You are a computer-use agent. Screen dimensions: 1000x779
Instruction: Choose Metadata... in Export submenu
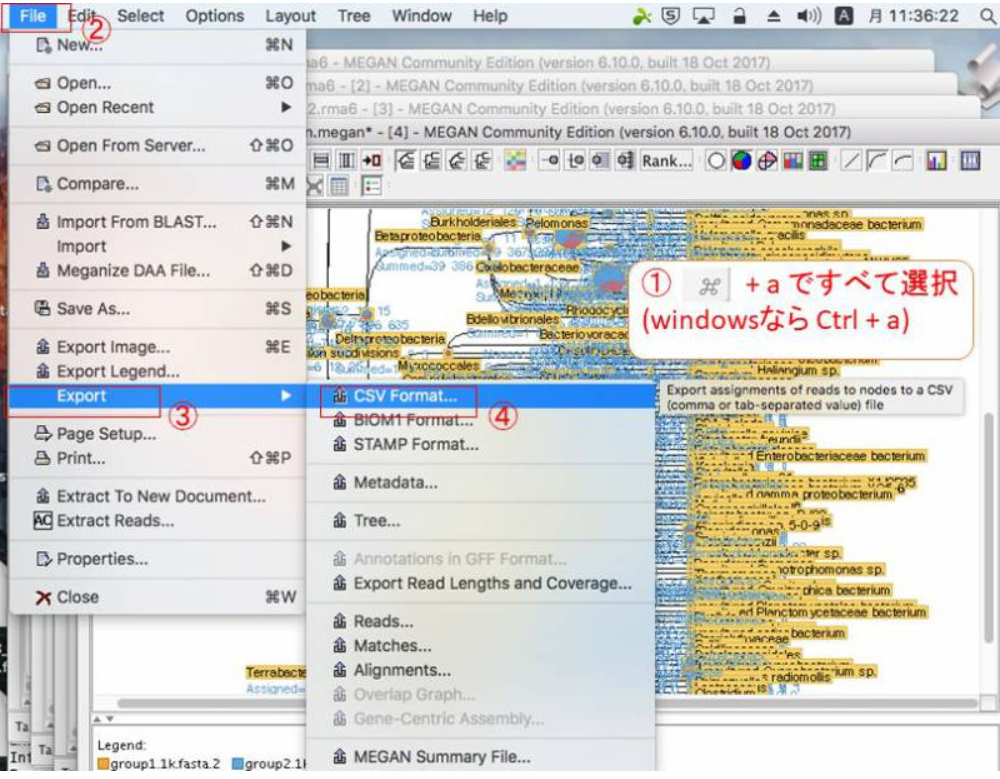click(482, 483)
